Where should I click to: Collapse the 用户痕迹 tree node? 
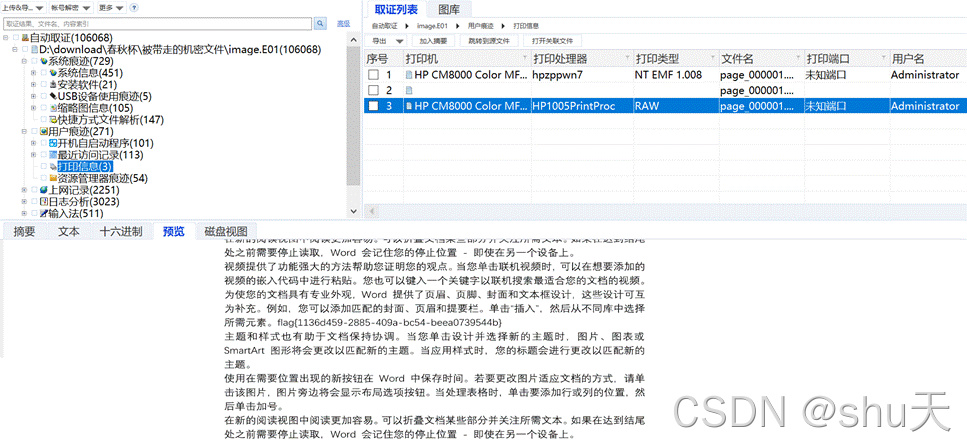[x=24, y=131]
